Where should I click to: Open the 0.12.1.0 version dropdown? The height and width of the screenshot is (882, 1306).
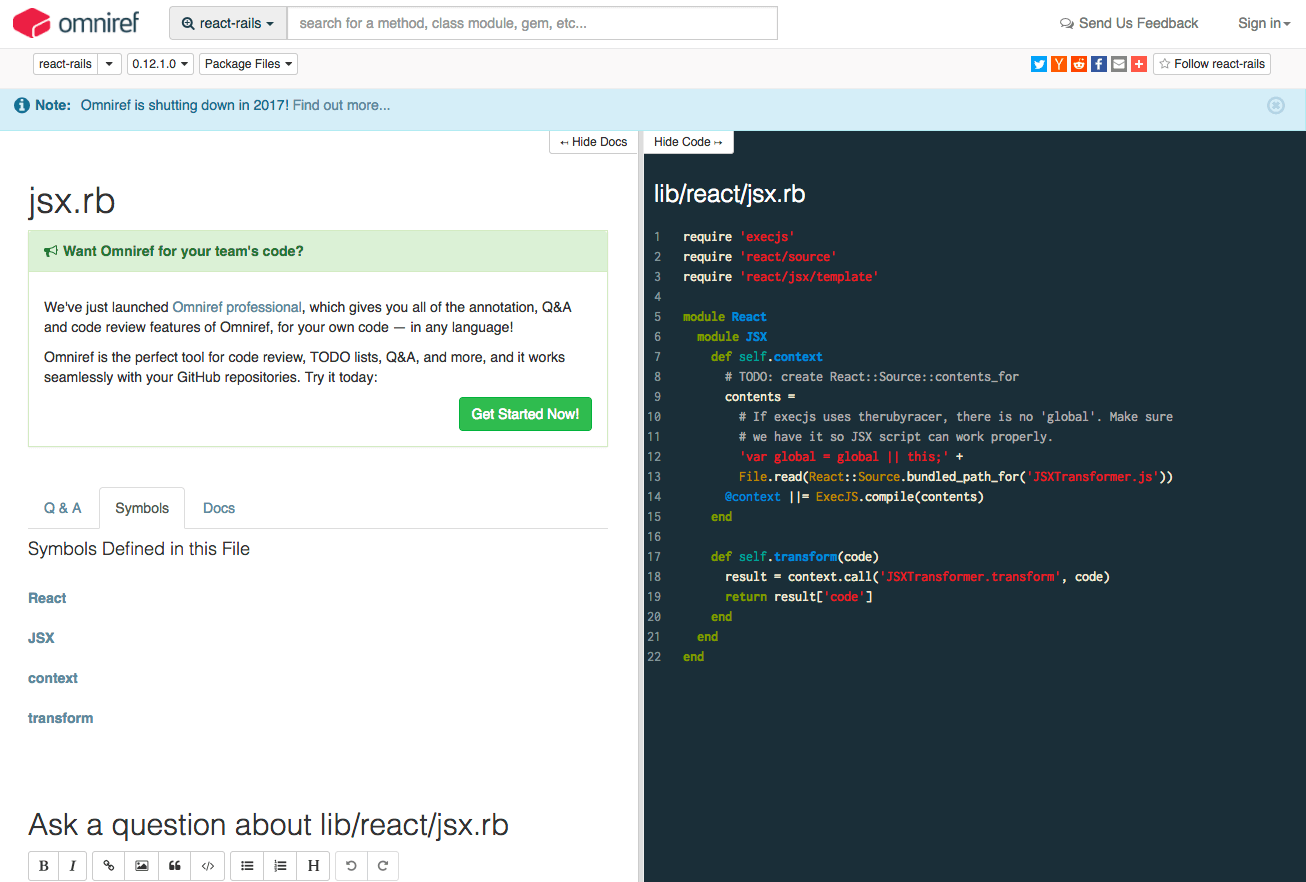pos(160,64)
